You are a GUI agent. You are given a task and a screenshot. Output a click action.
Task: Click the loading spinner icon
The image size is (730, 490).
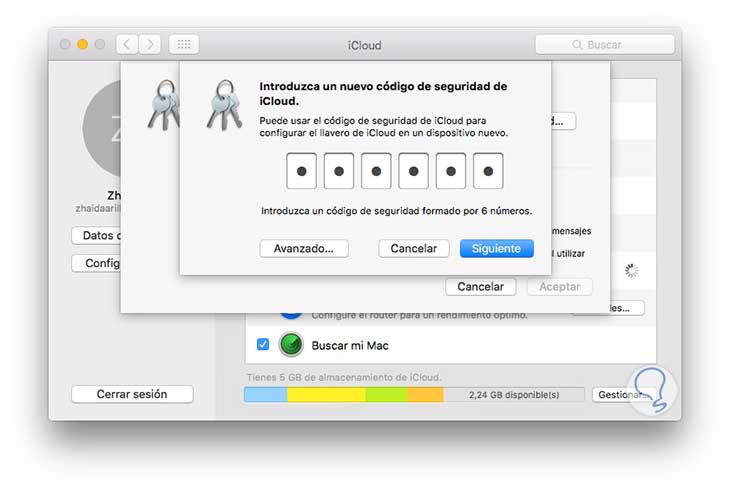[x=631, y=270]
